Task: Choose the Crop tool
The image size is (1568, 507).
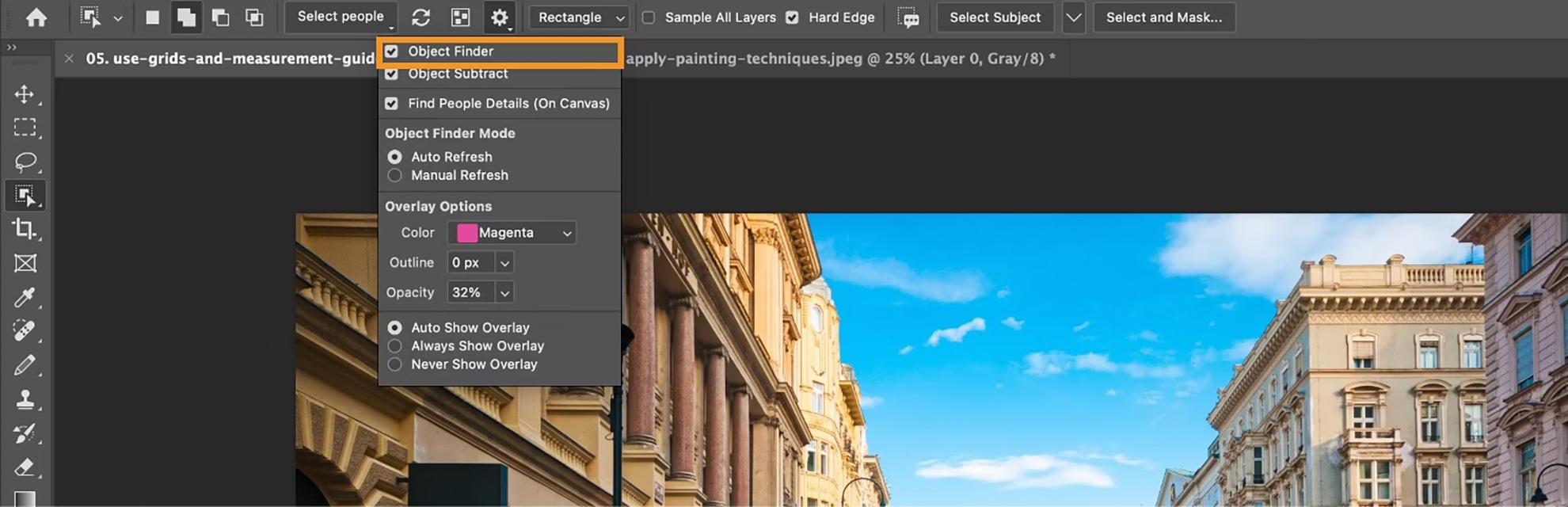Action: click(x=25, y=230)
